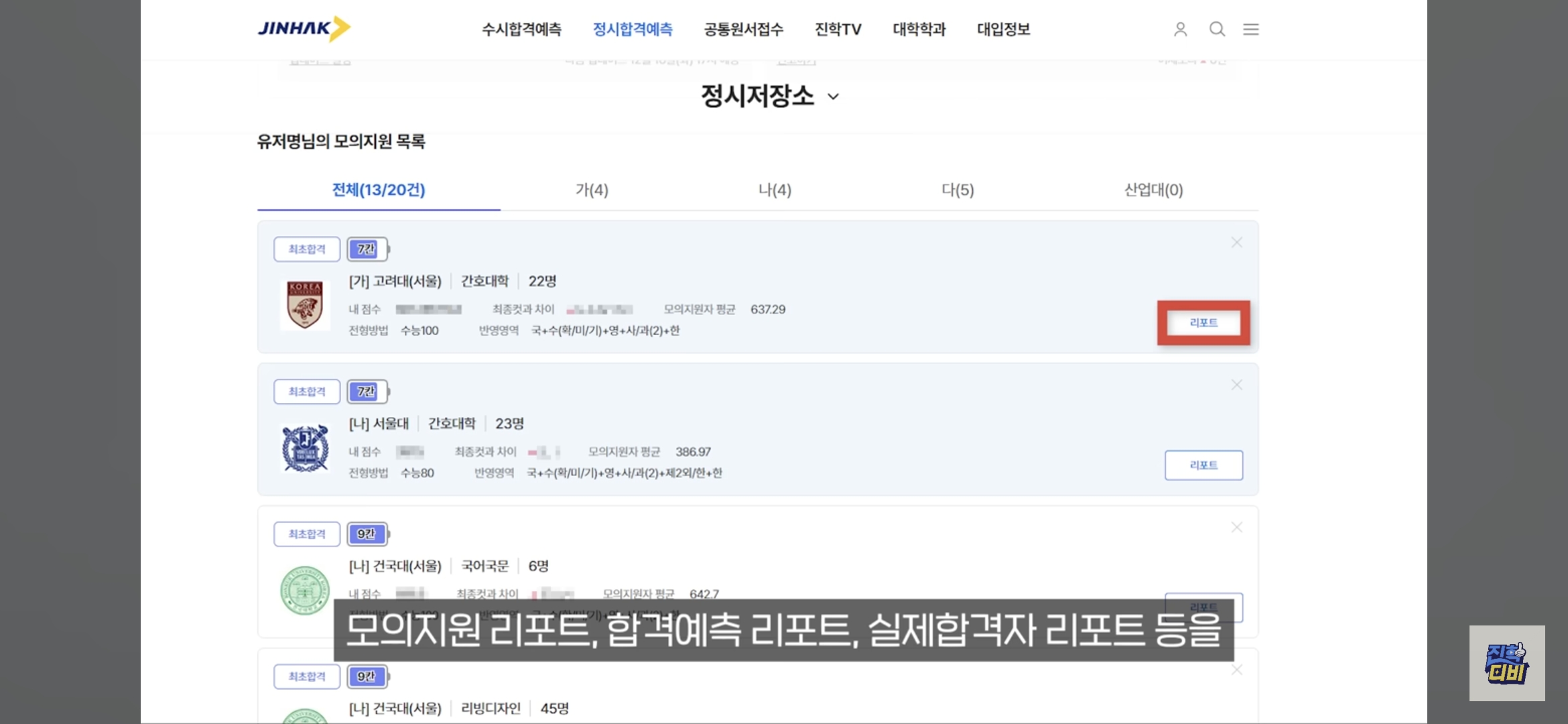
Task: Click the Korea University crest logo
Action: coord(305,305)
